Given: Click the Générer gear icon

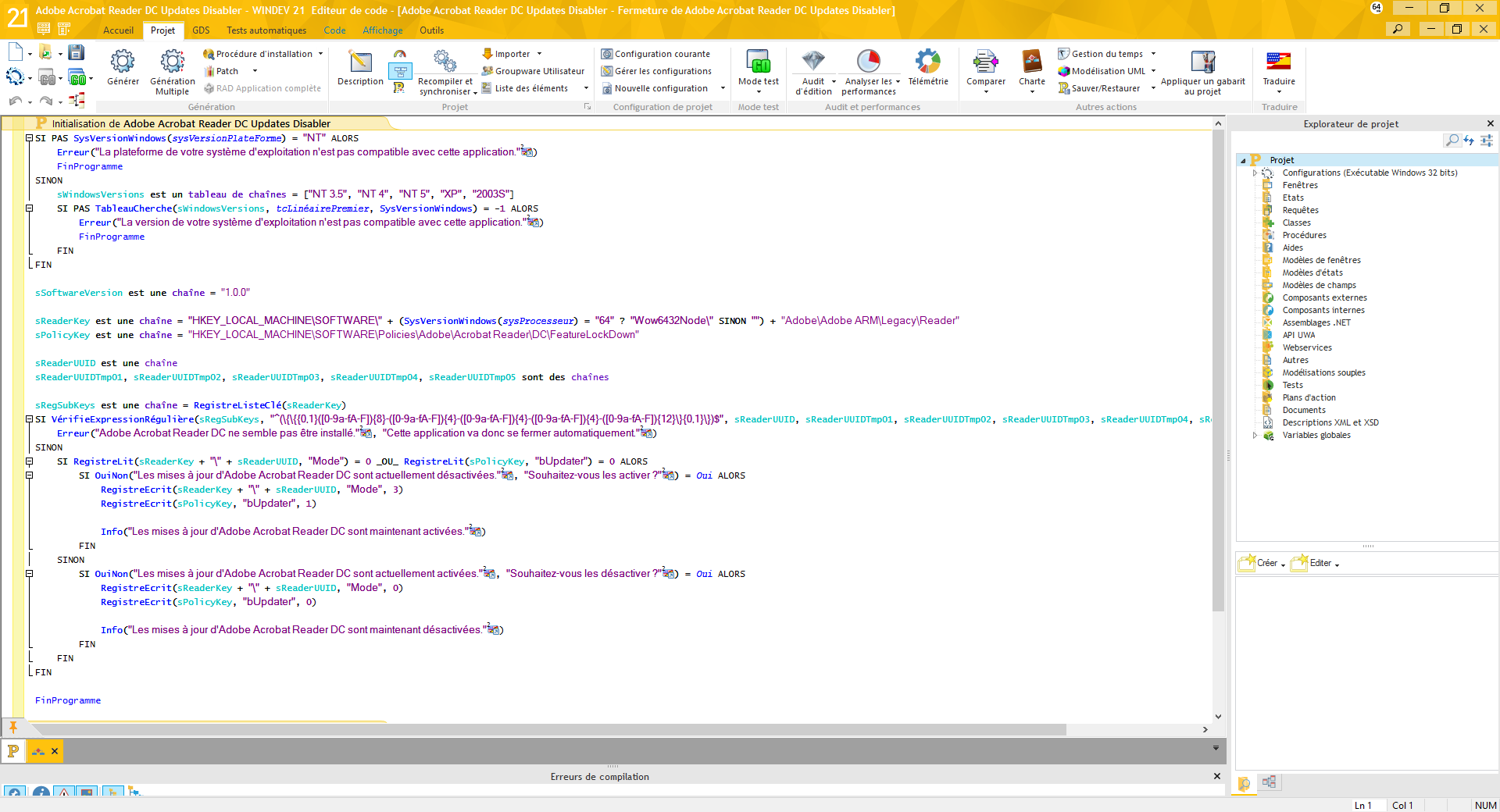Looking at the screenshot, I should [x=123, y=61].
